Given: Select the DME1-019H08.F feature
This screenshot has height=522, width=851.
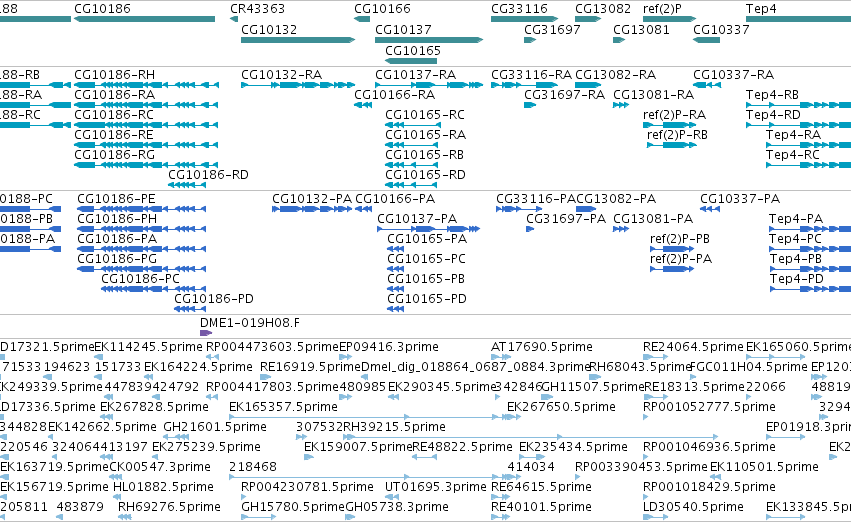Looking at the screenshot, I should point(250,323).
